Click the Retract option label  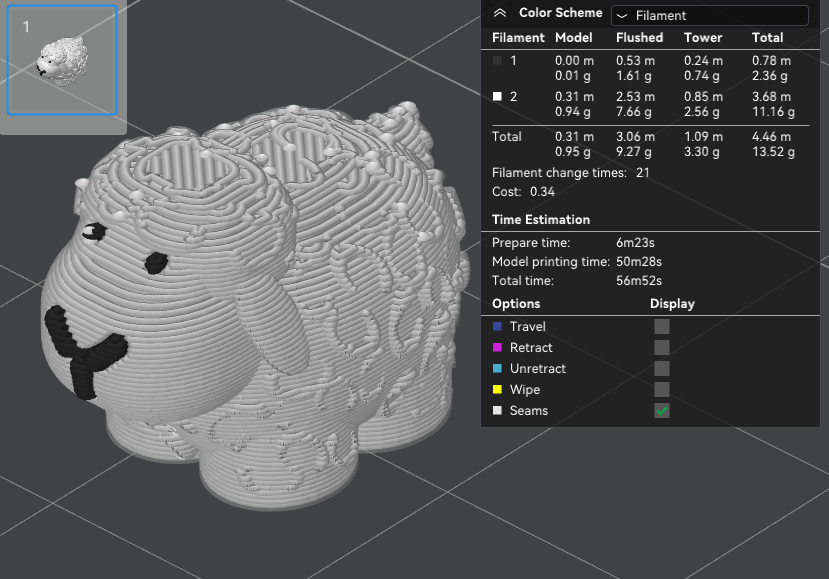tap(531, 347)
